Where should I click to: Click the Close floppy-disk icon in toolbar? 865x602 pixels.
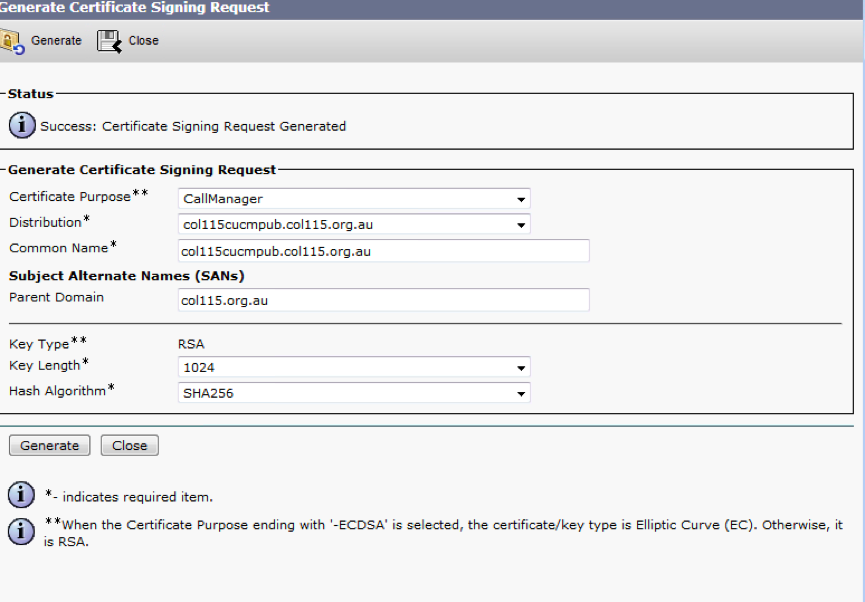[x=109, y=41]
